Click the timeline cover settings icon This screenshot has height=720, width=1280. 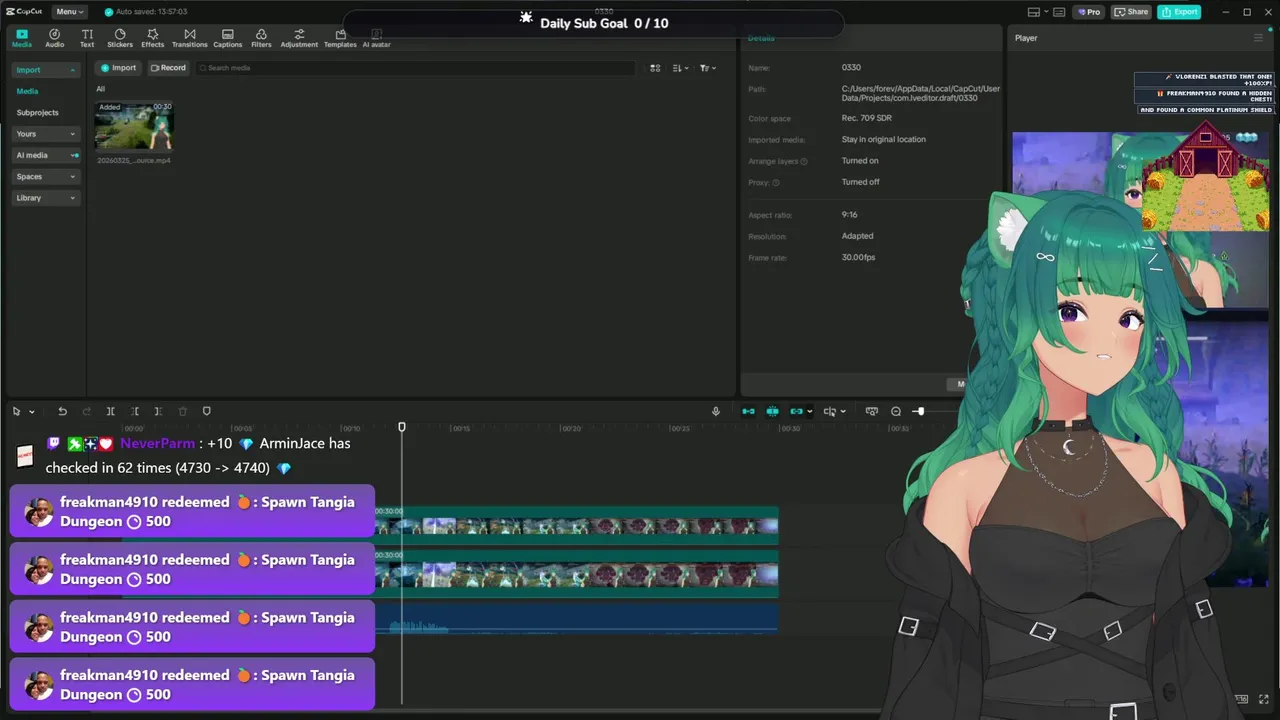871,411
